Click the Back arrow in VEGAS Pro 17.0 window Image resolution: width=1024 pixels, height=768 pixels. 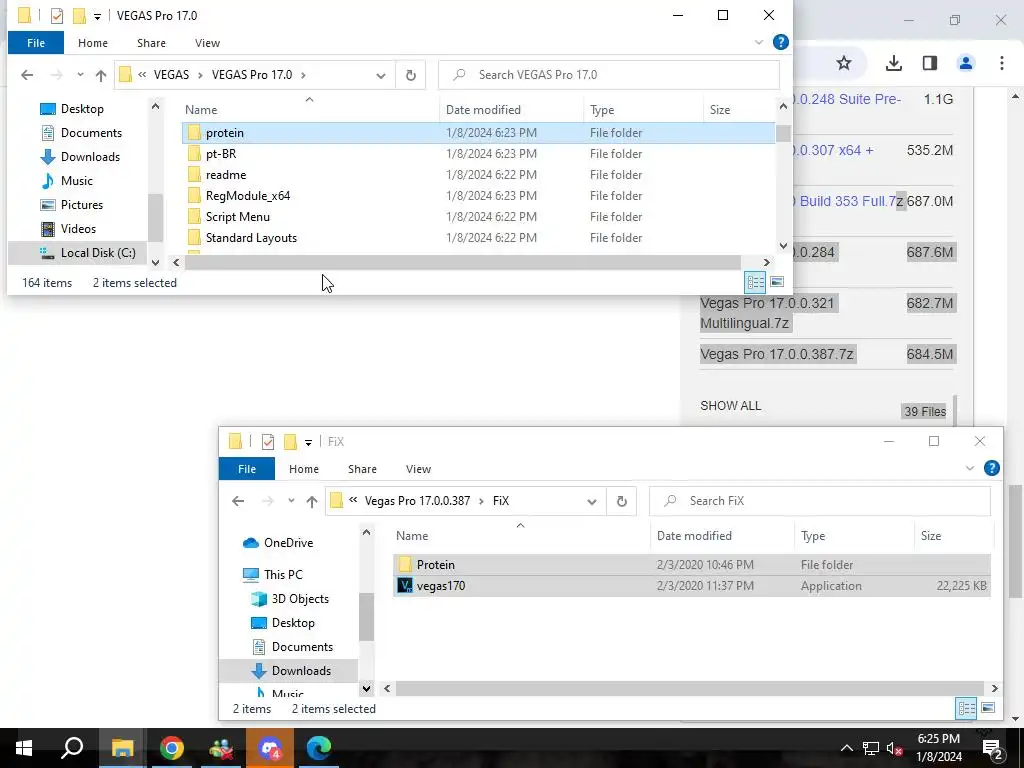[27, 75]
